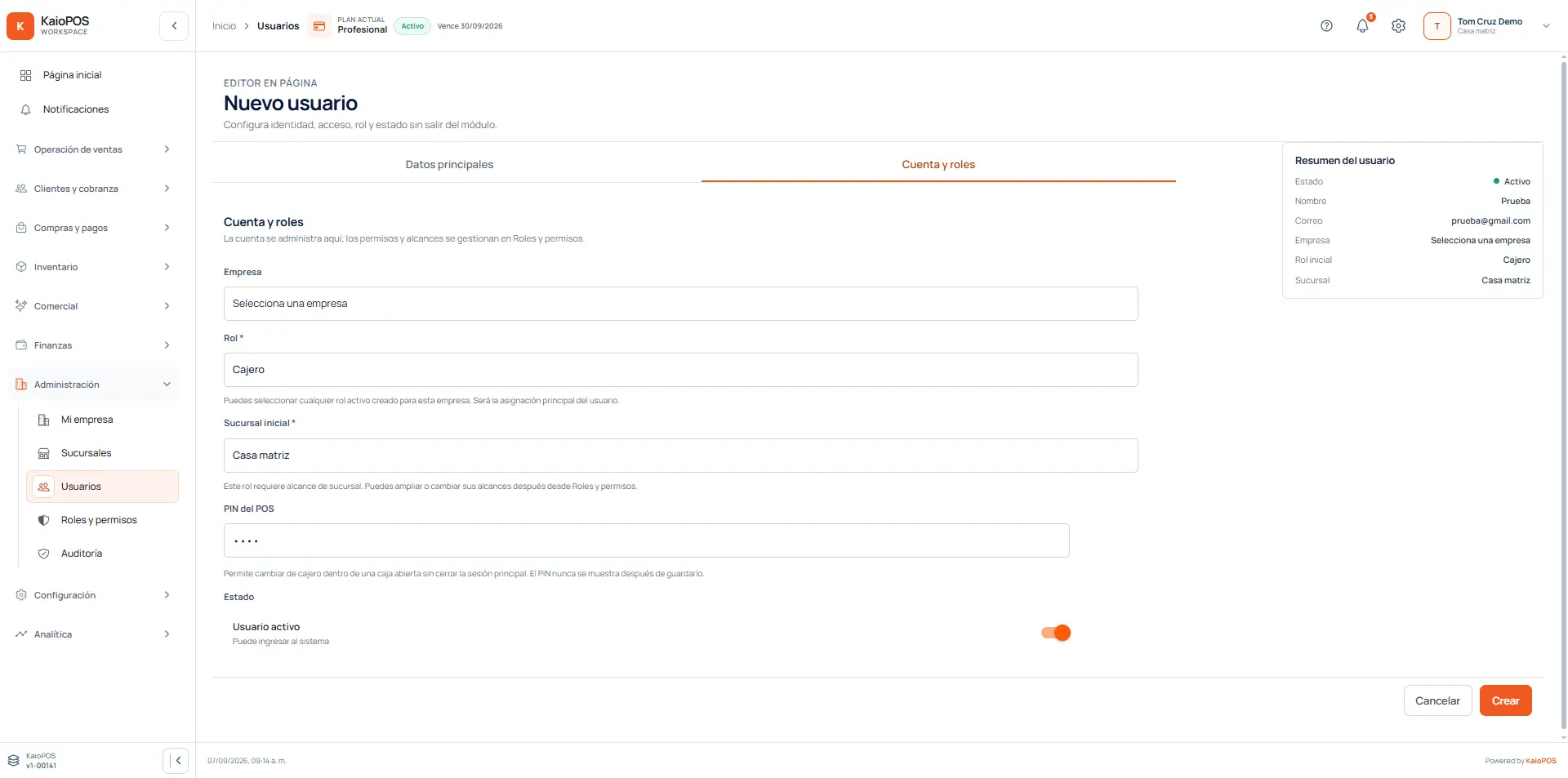1568x778 pixels.
Task: Open Sucursal inicial dropdown Casa matriz
Action: tap(680, 456)
